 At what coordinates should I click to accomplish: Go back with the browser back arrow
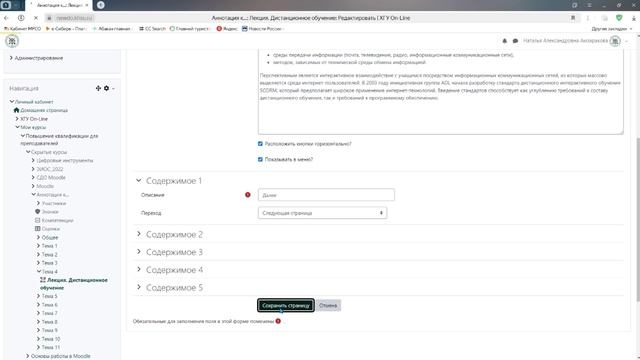point(6,18)
